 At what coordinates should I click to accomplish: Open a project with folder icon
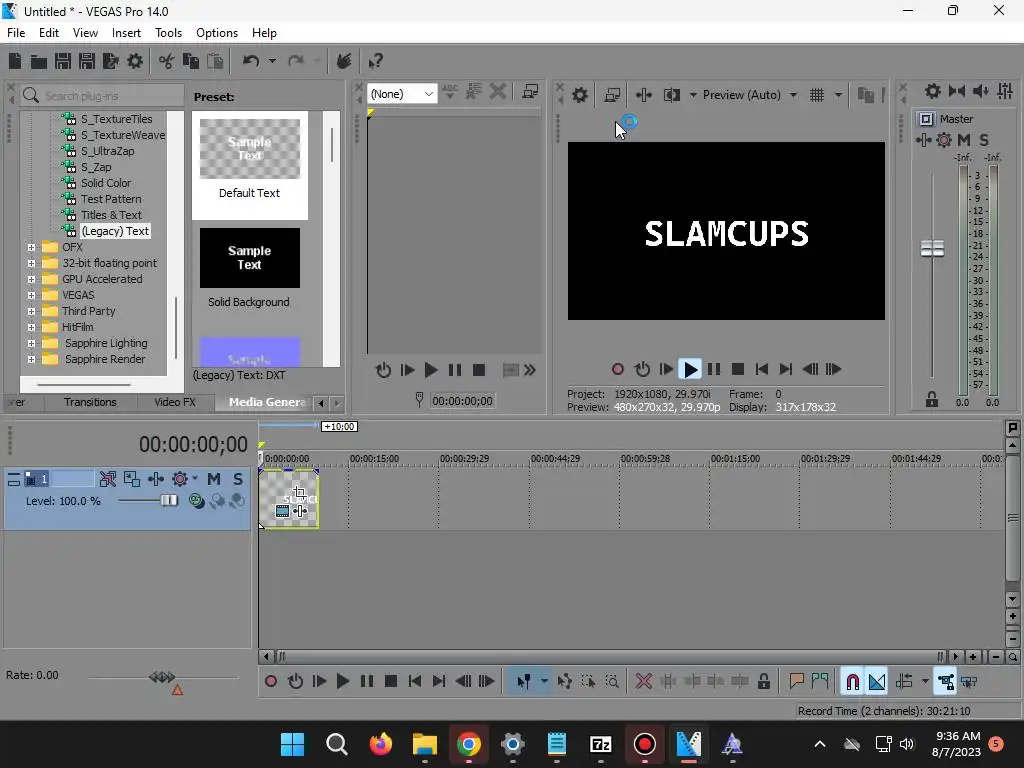coord(39,61)
